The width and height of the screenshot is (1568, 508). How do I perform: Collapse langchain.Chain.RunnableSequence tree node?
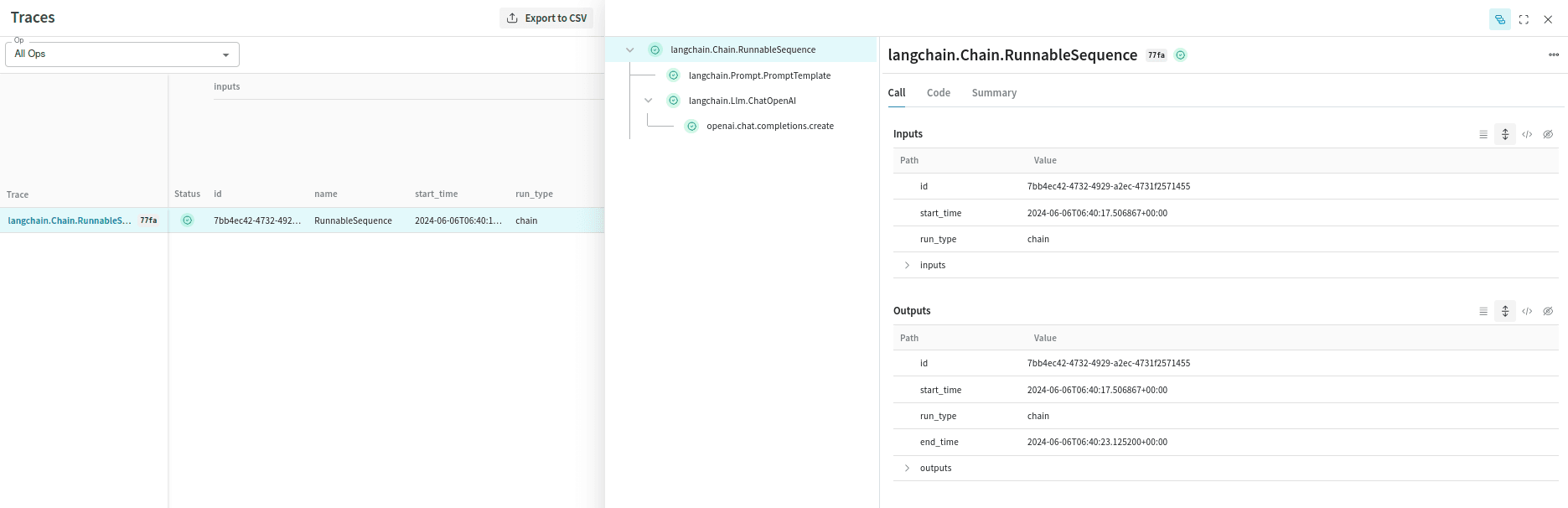[630, 50]
